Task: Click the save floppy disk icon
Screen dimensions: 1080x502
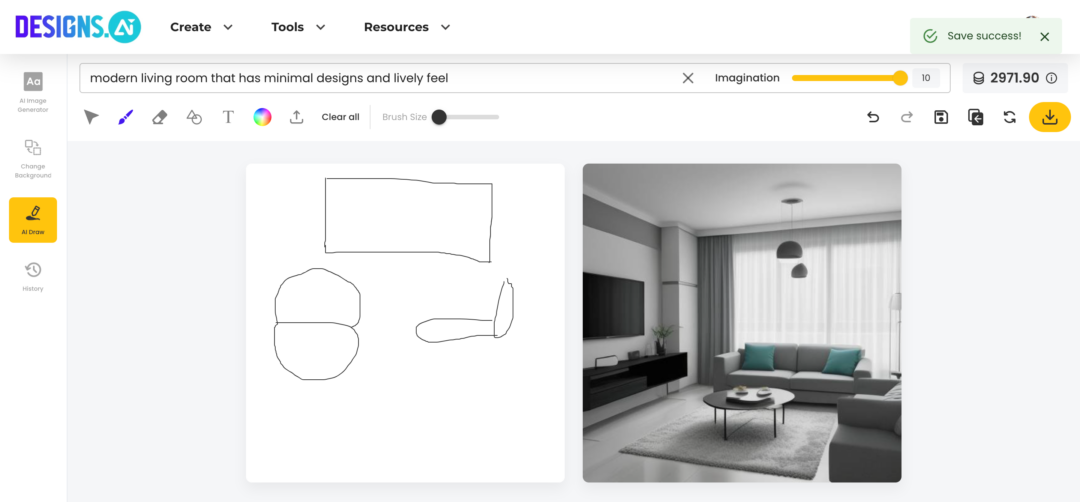Action: coord(941,117)
